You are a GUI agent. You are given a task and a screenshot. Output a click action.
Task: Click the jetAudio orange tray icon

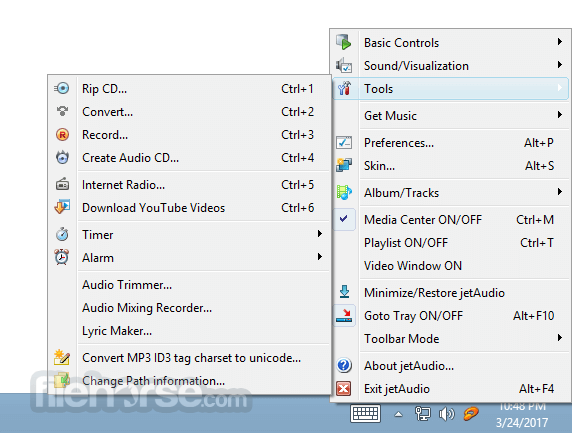click(x=471, y=414)
